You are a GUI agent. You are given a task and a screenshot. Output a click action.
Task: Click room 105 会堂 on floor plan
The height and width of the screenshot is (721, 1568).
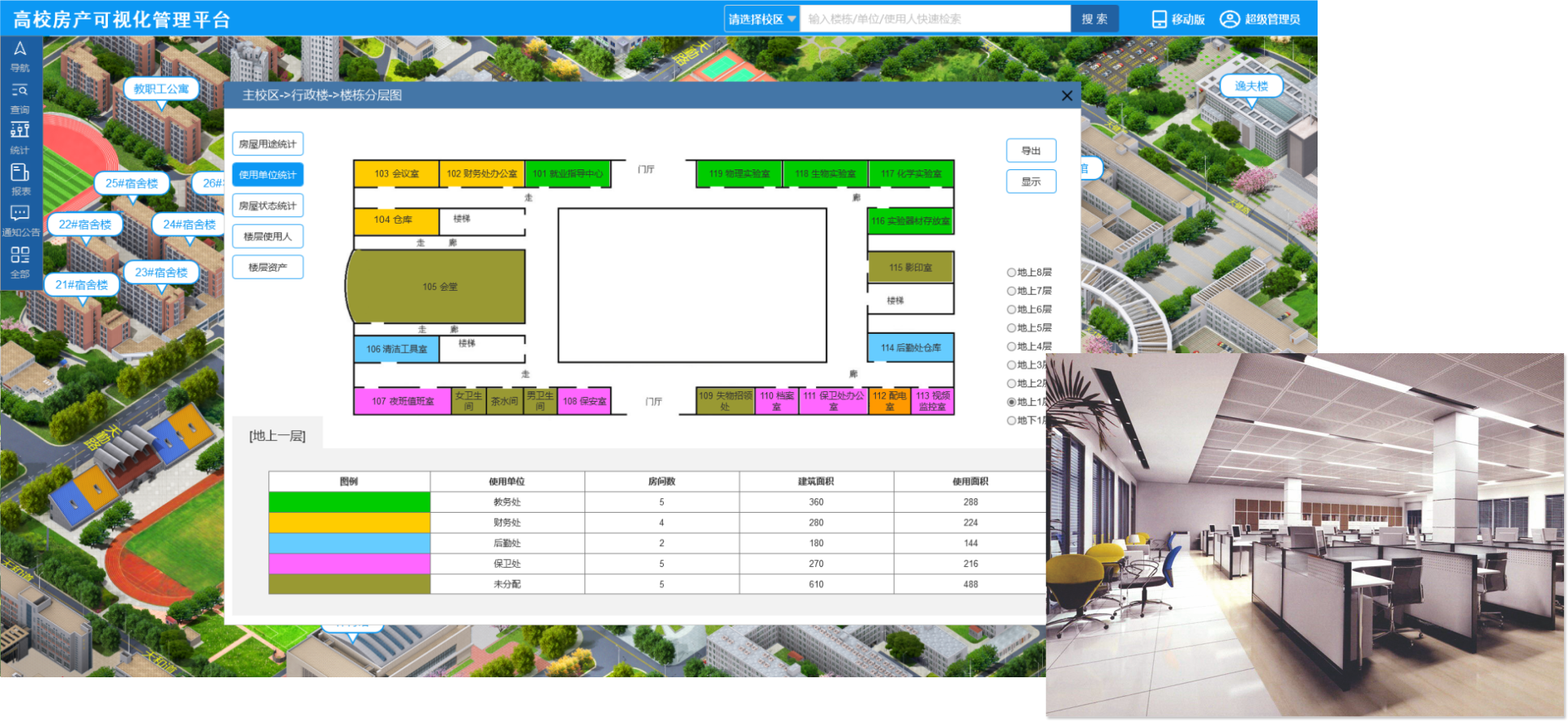pos(438,287)
